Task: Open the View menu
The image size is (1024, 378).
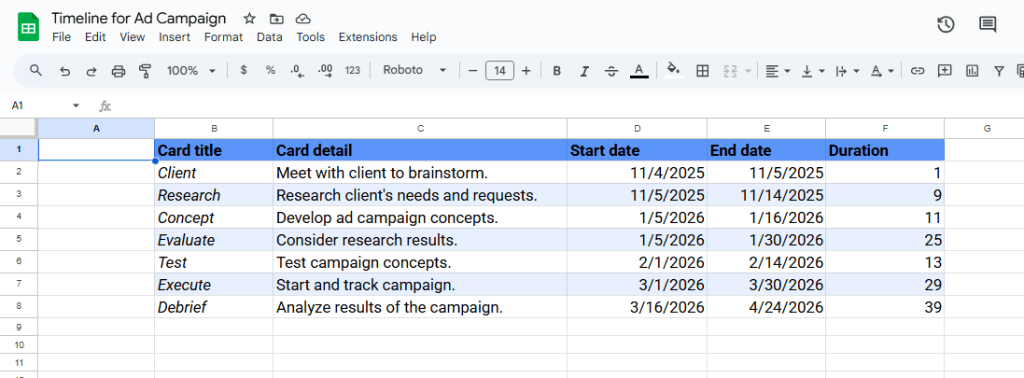Action: [133, 37]
